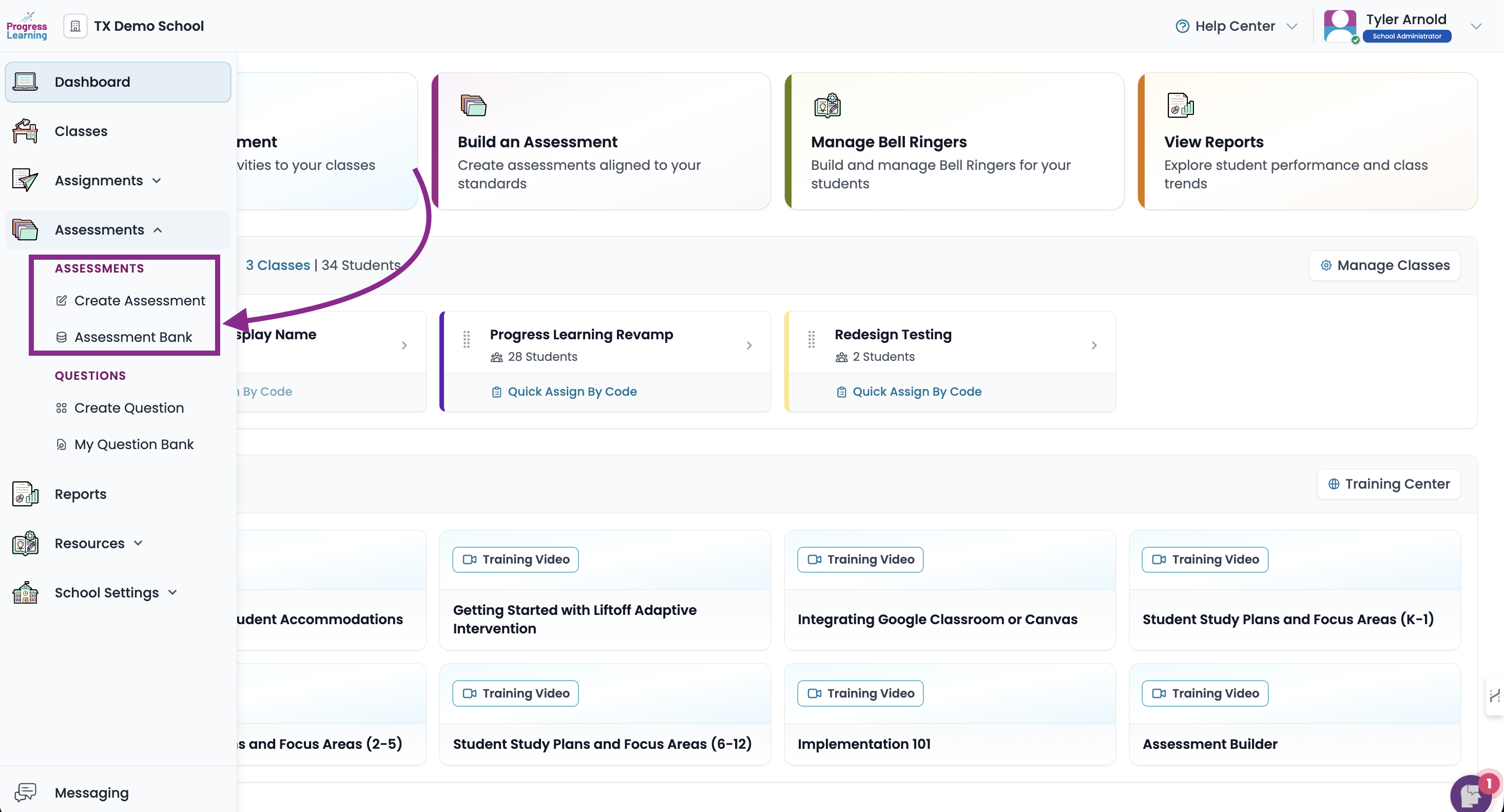This screenshot has width=1504, height=812.
Task: Click the gear icon in Manage Classes button
Action: (x=1326, y=265)
